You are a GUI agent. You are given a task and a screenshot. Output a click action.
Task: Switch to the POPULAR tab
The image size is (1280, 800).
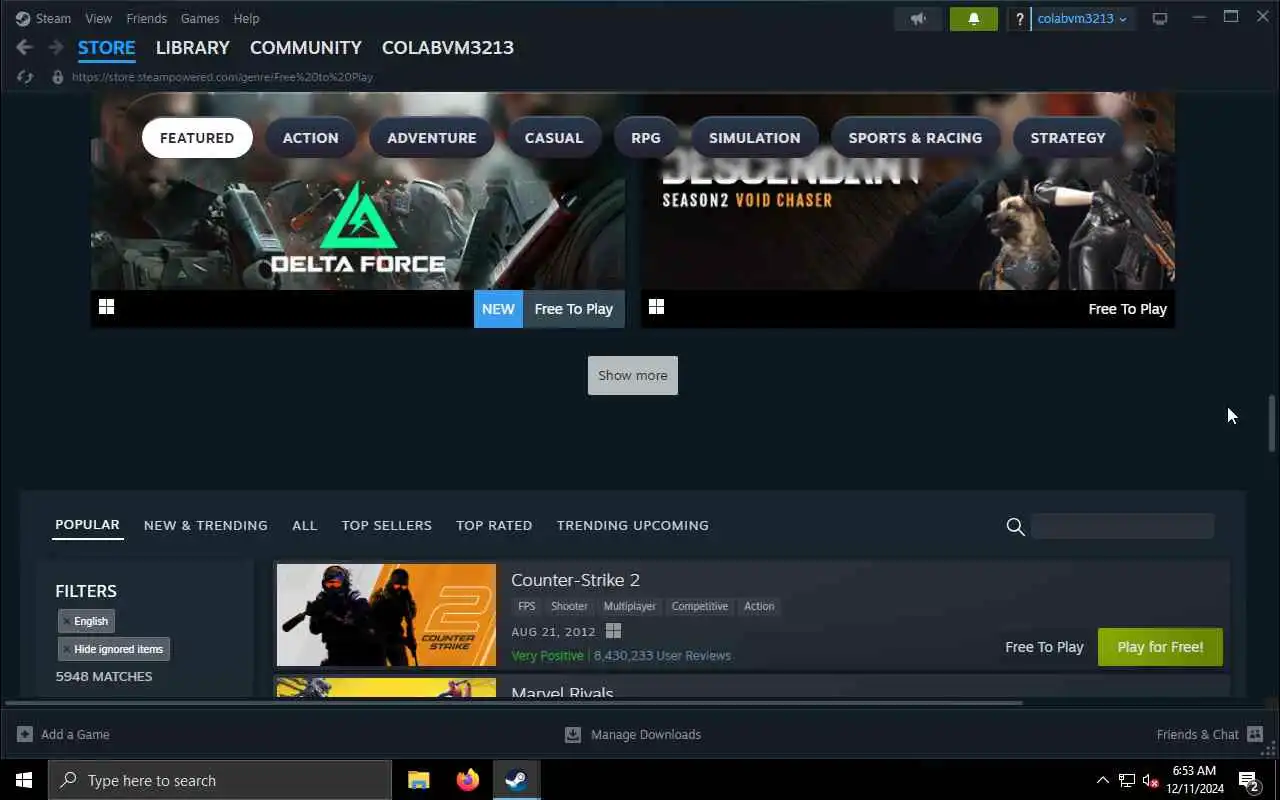point(87,525)
